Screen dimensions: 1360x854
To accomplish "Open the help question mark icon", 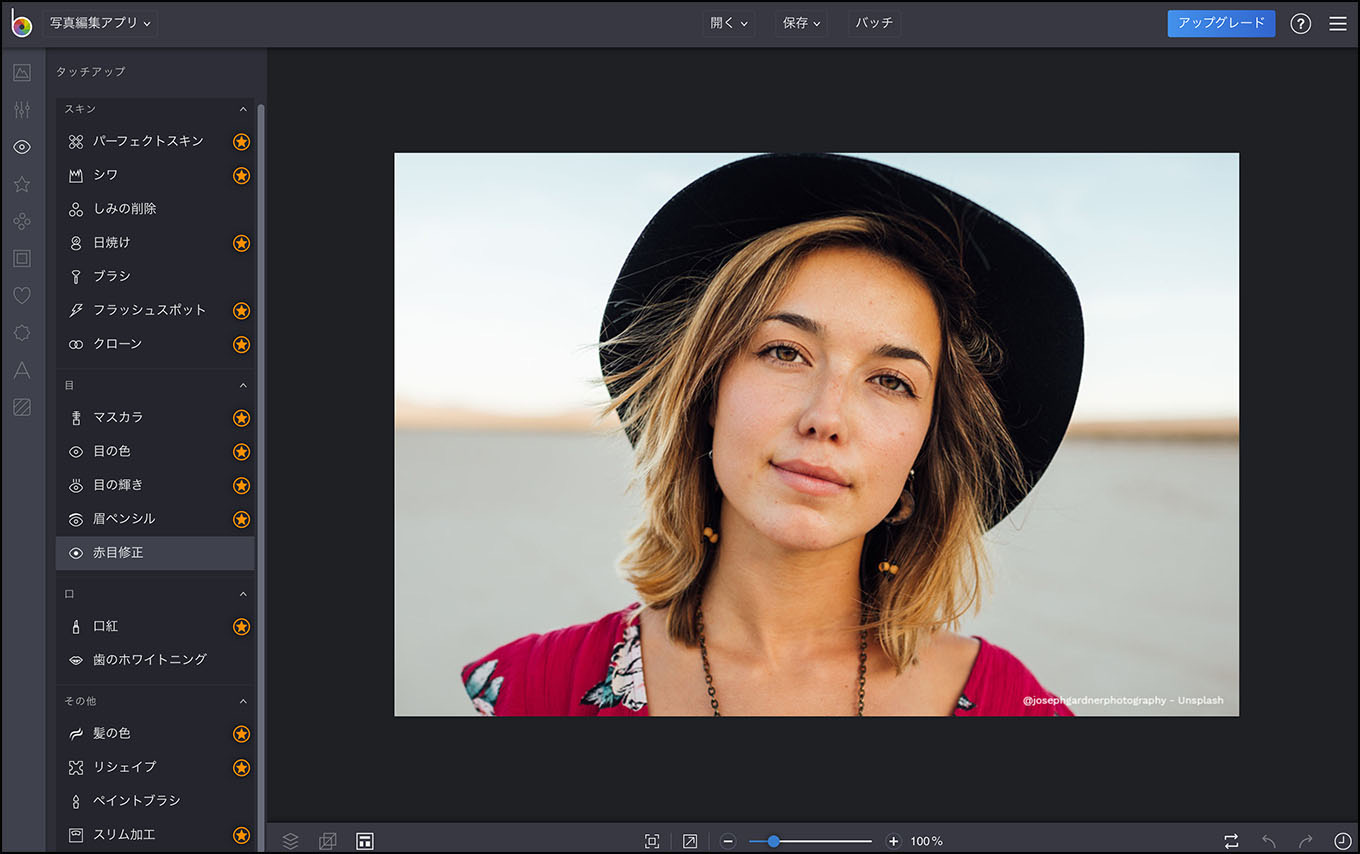I will pyautogui.click(x=1300, y=24).
